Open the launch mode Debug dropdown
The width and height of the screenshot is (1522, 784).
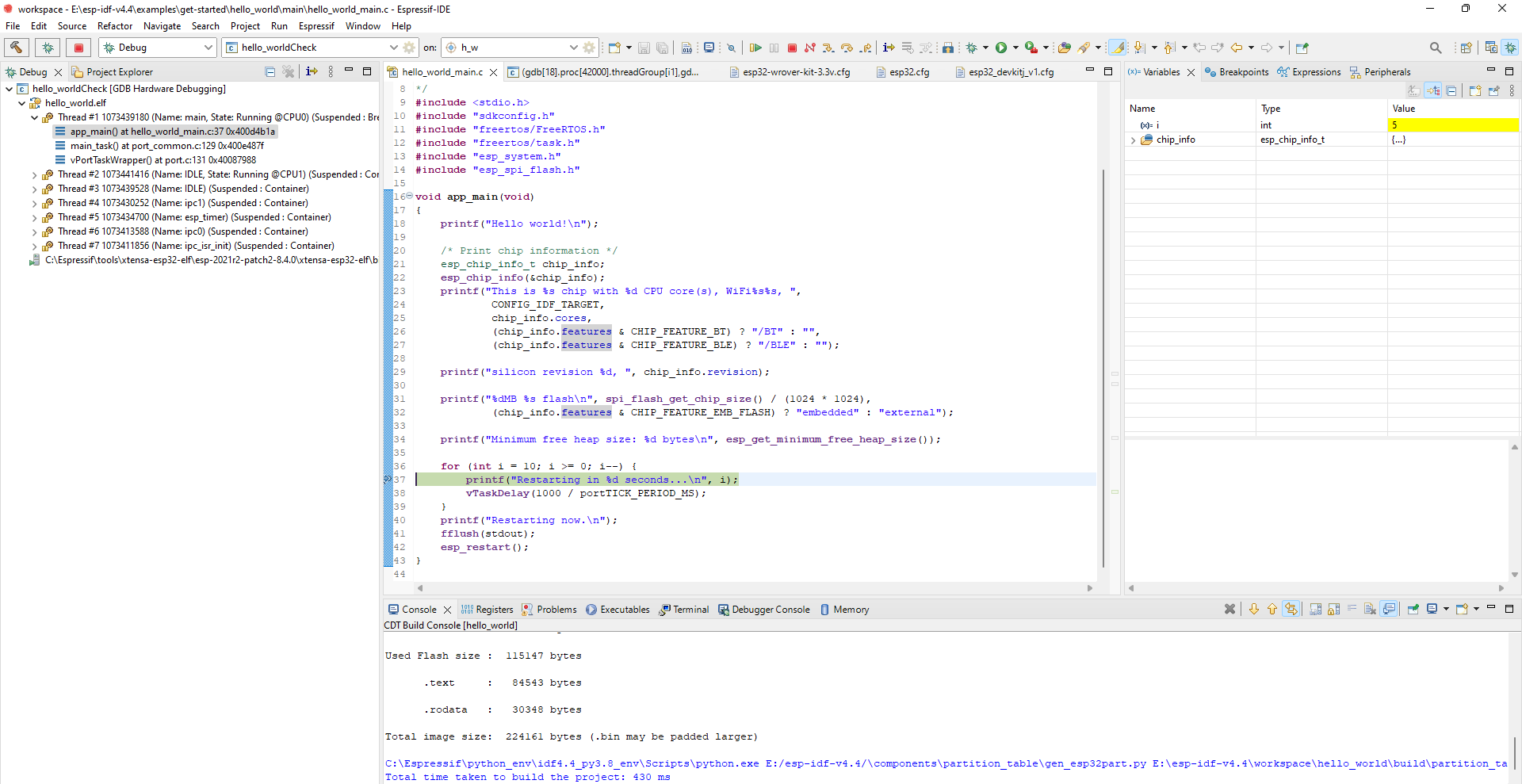pyautogui.click(x=157, y=48)
